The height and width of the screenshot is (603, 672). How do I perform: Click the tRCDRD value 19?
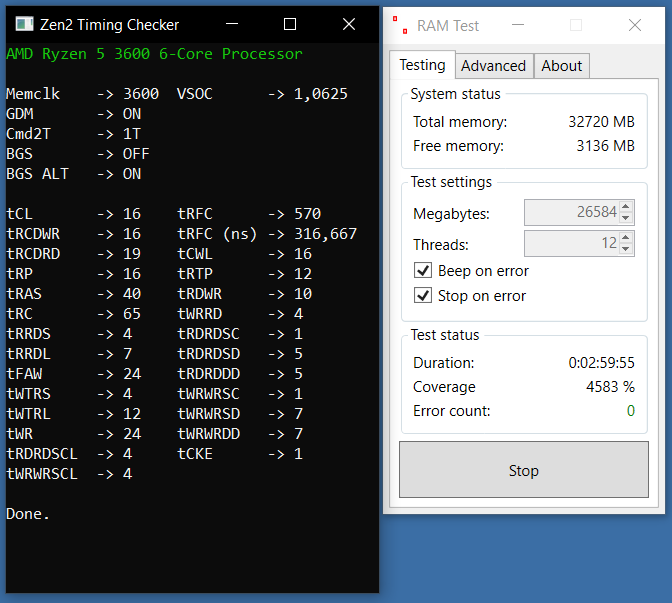pyautogui.click(x=132, y=254)
